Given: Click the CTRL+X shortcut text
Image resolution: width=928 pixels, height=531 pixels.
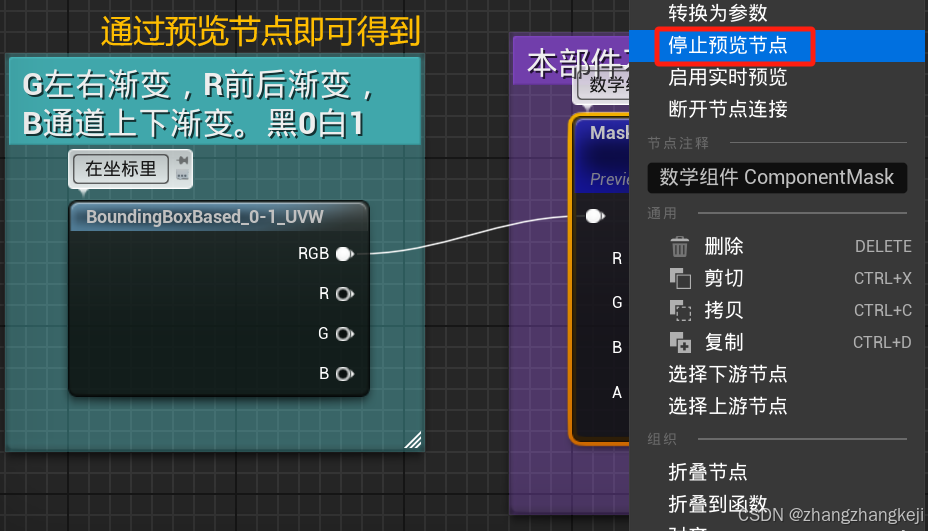Looking at the screenshot, I should (882, 278).
